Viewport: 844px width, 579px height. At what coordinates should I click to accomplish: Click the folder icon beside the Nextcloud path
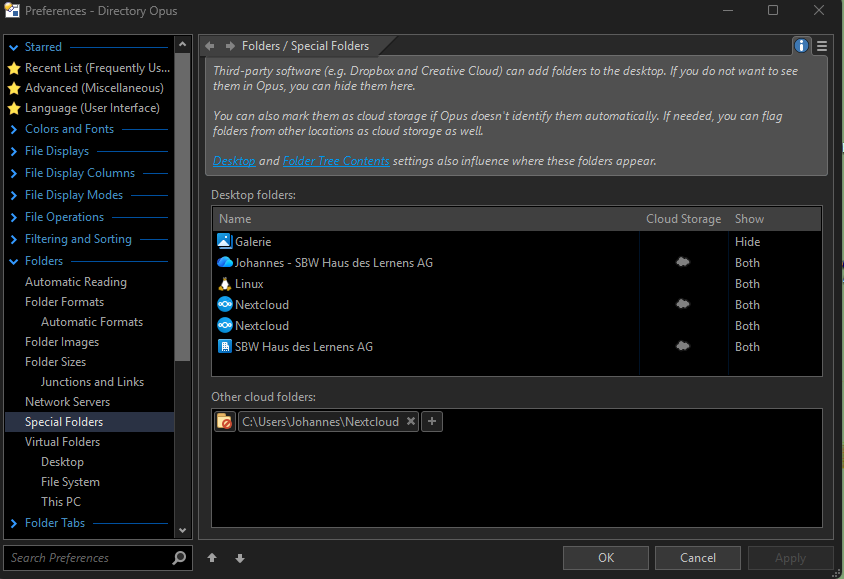point(225,422)
